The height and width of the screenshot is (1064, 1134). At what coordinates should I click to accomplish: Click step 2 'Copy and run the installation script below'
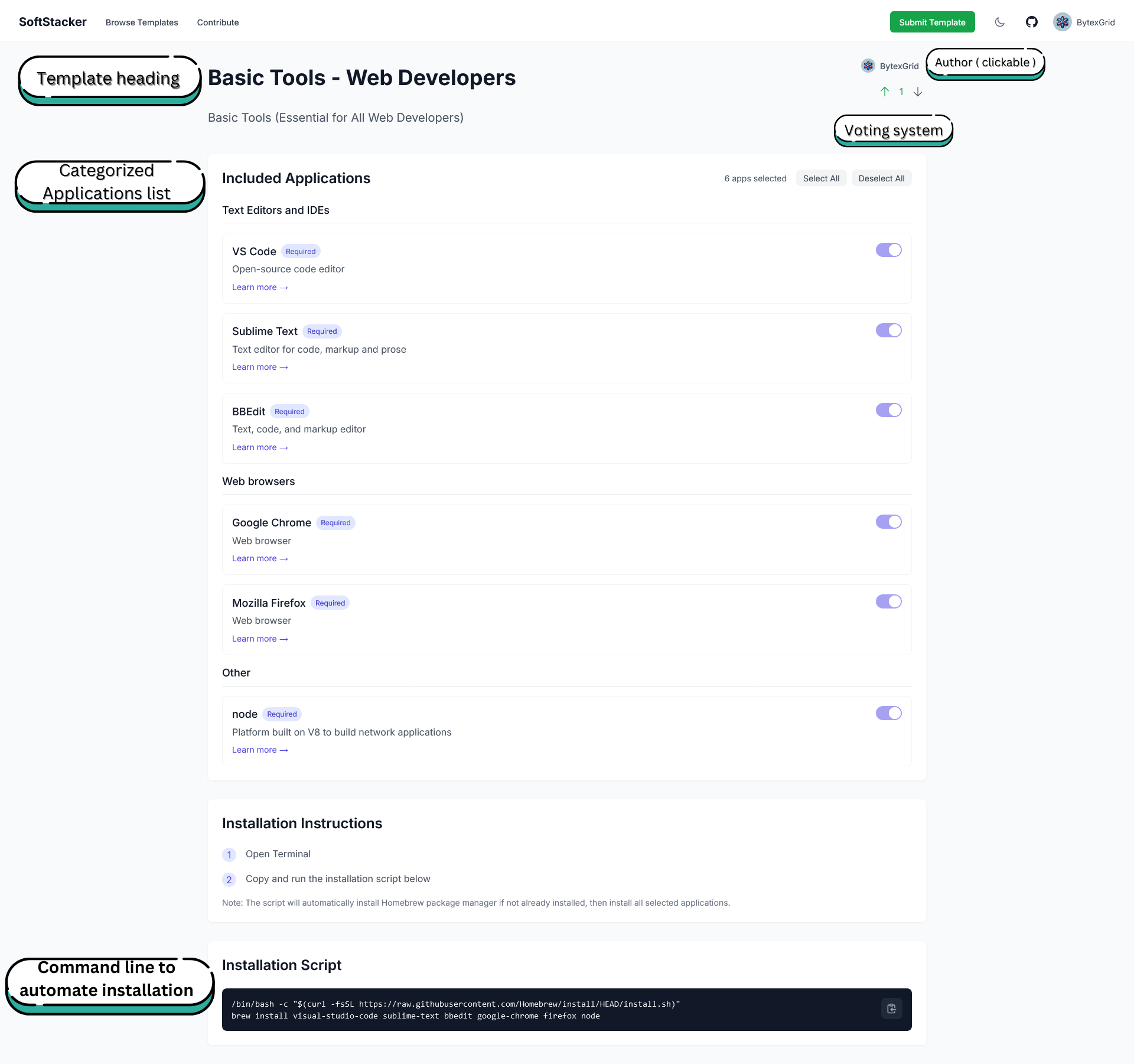(x=338, y=879)
